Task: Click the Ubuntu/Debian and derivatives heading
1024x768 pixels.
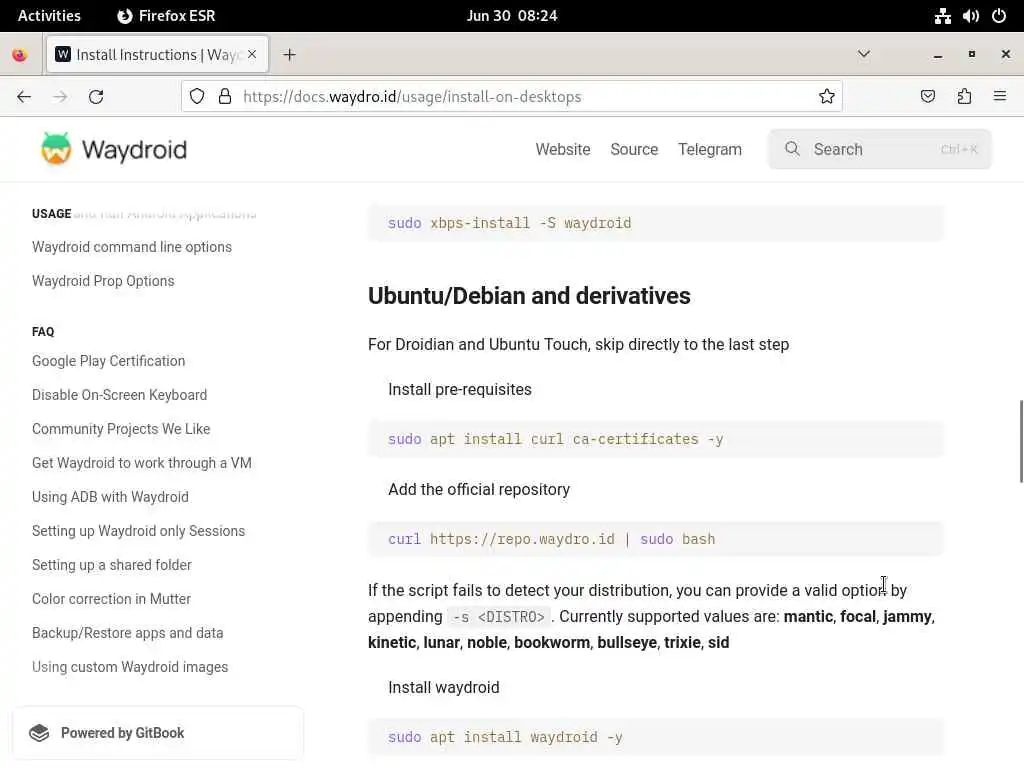Action: (529, 295)
